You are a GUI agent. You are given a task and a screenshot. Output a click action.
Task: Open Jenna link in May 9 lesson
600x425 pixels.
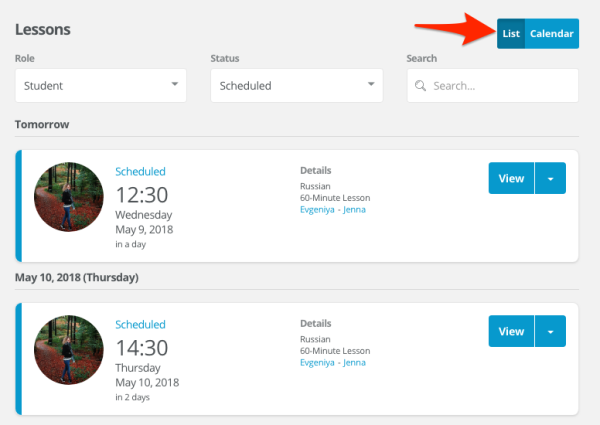354,210
